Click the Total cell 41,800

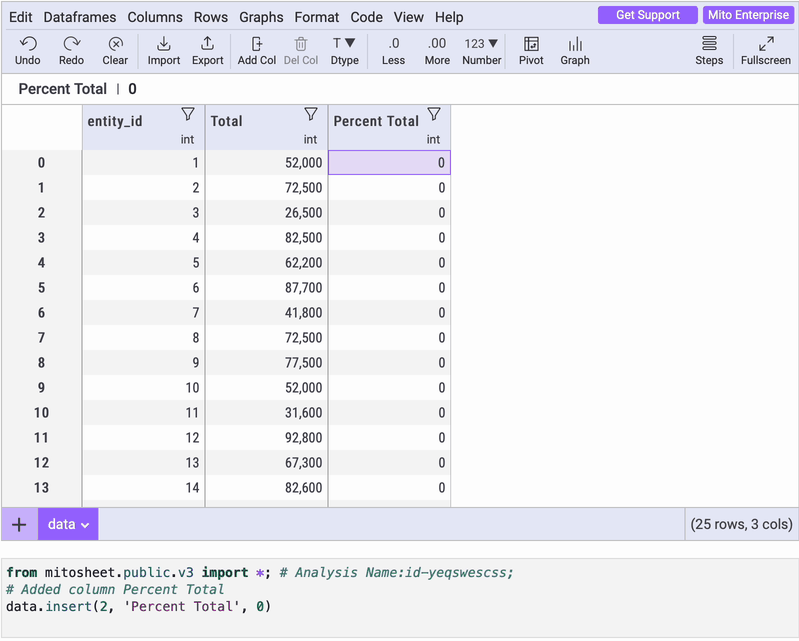267,313
